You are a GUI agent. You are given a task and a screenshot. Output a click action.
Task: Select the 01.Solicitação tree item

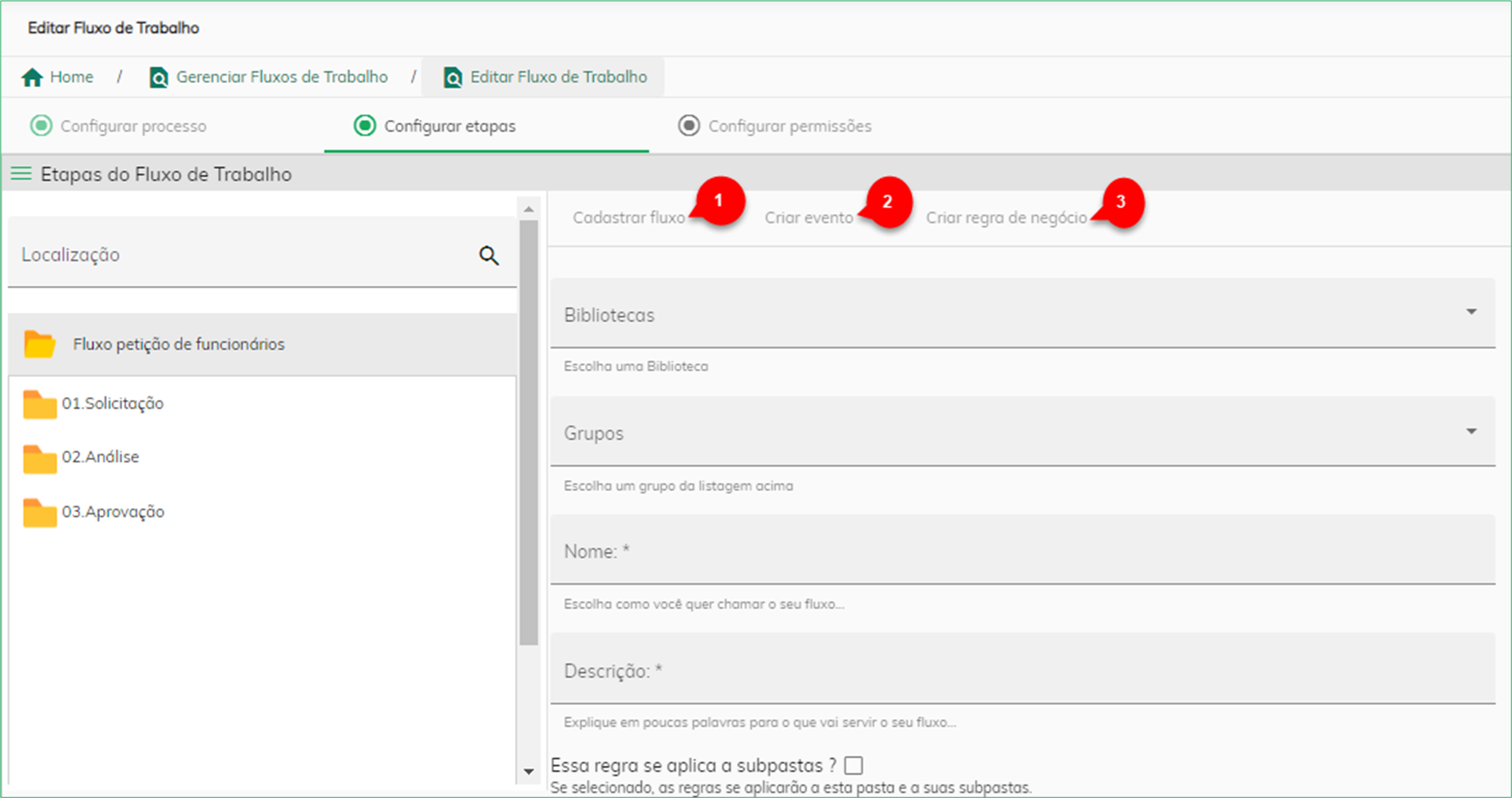point(113,403)
